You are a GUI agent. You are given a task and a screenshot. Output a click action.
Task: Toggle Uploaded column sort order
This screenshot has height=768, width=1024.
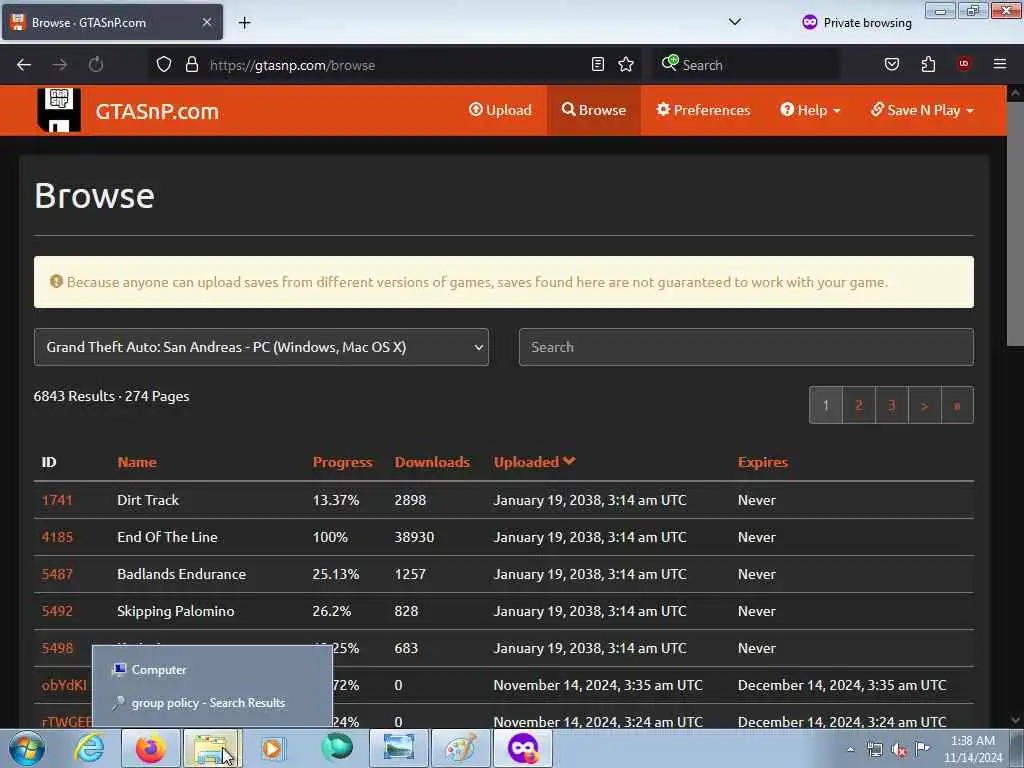[x=534, y=462]
